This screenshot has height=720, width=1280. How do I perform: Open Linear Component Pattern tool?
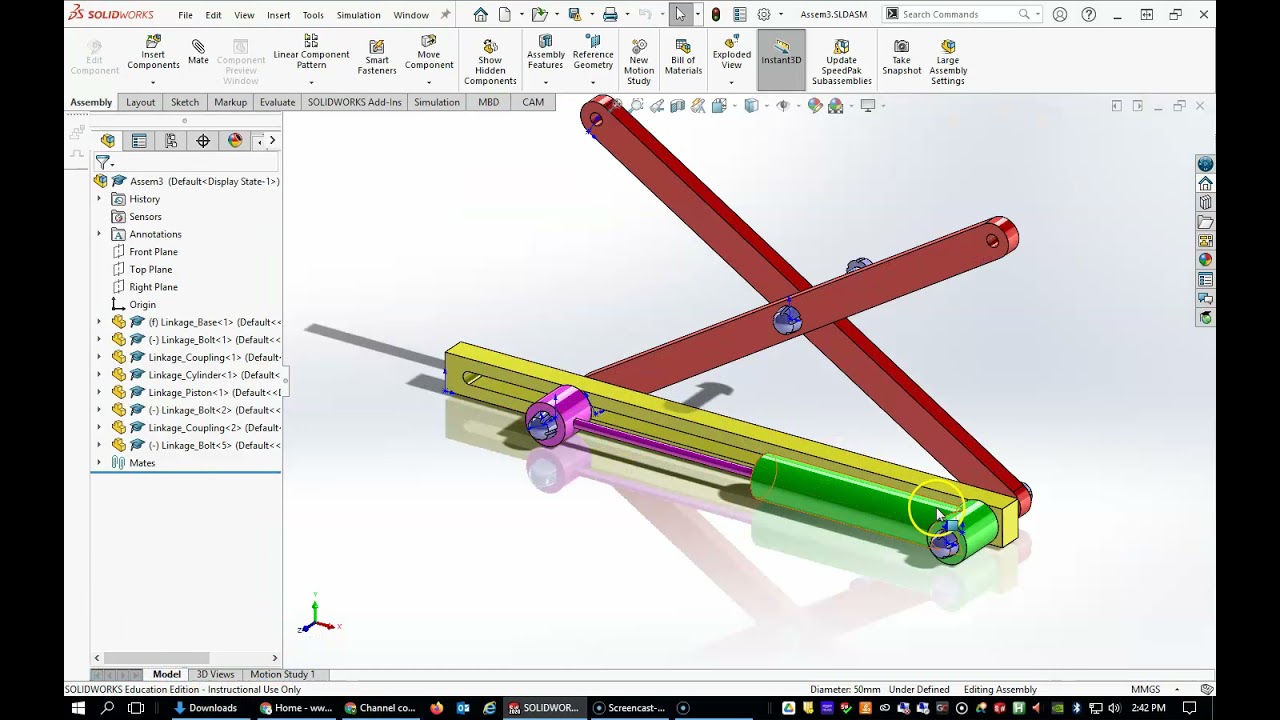pos(311,53)
